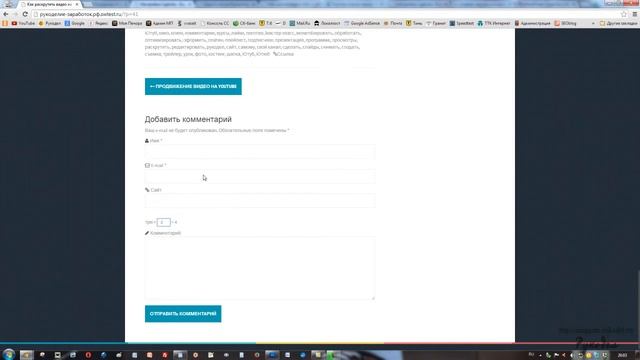Viewport: 640px width, 360px height.
Task: Open the Windows Start menu
Action: pyautogui.click(x=9, y=355)
